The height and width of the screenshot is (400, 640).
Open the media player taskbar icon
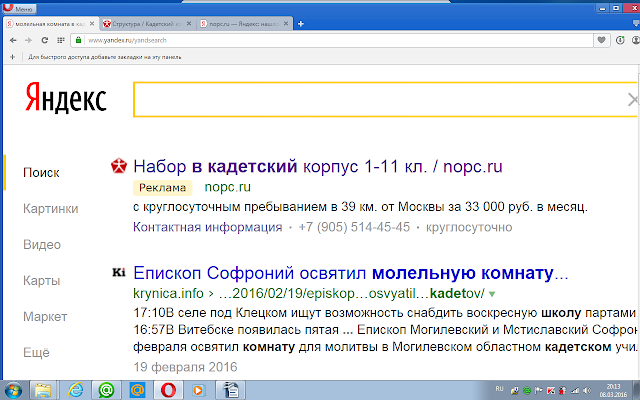pyautogui.click(x=198, y=391)
